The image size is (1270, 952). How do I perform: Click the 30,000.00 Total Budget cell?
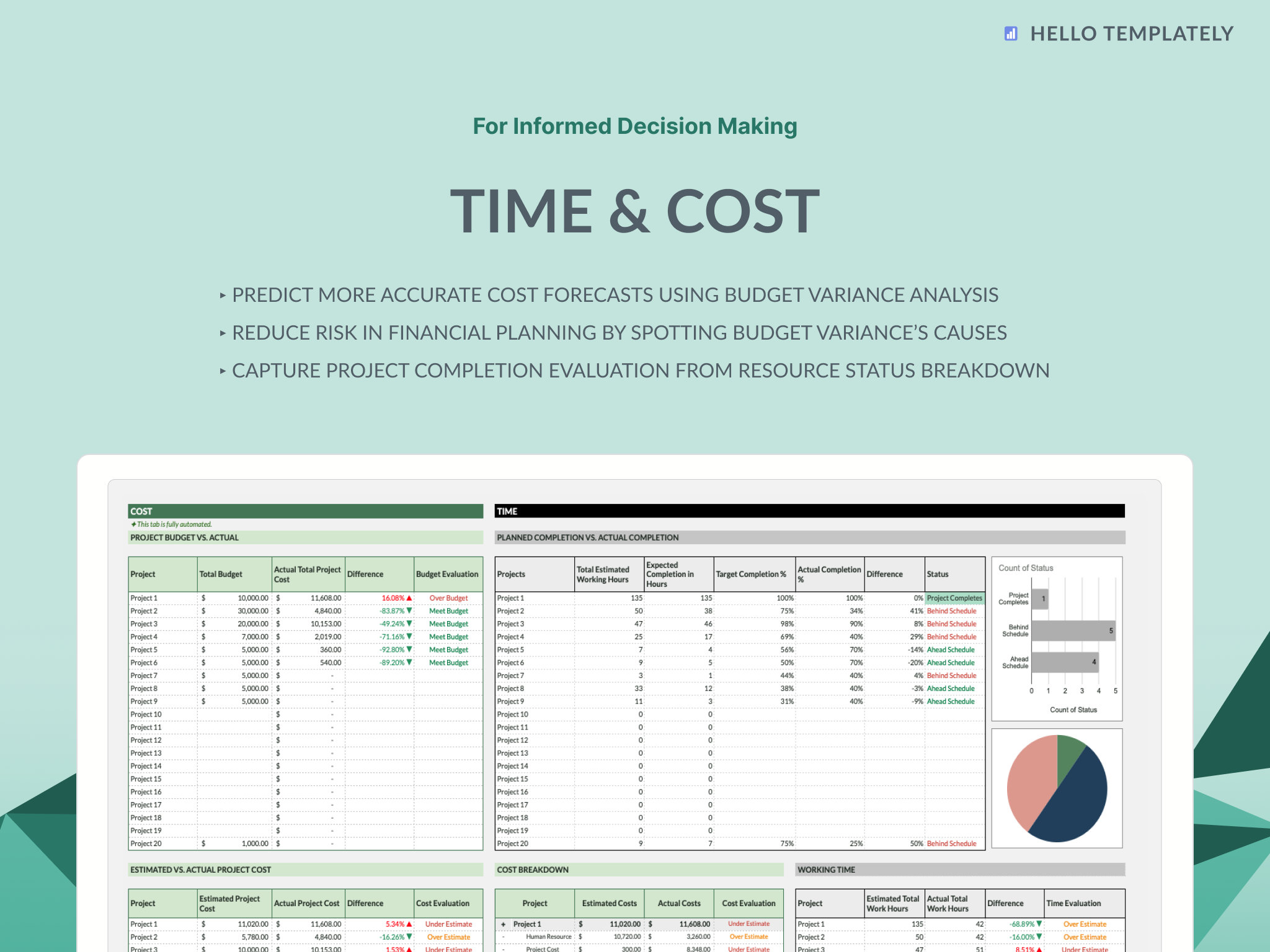(x=234, y=611)
